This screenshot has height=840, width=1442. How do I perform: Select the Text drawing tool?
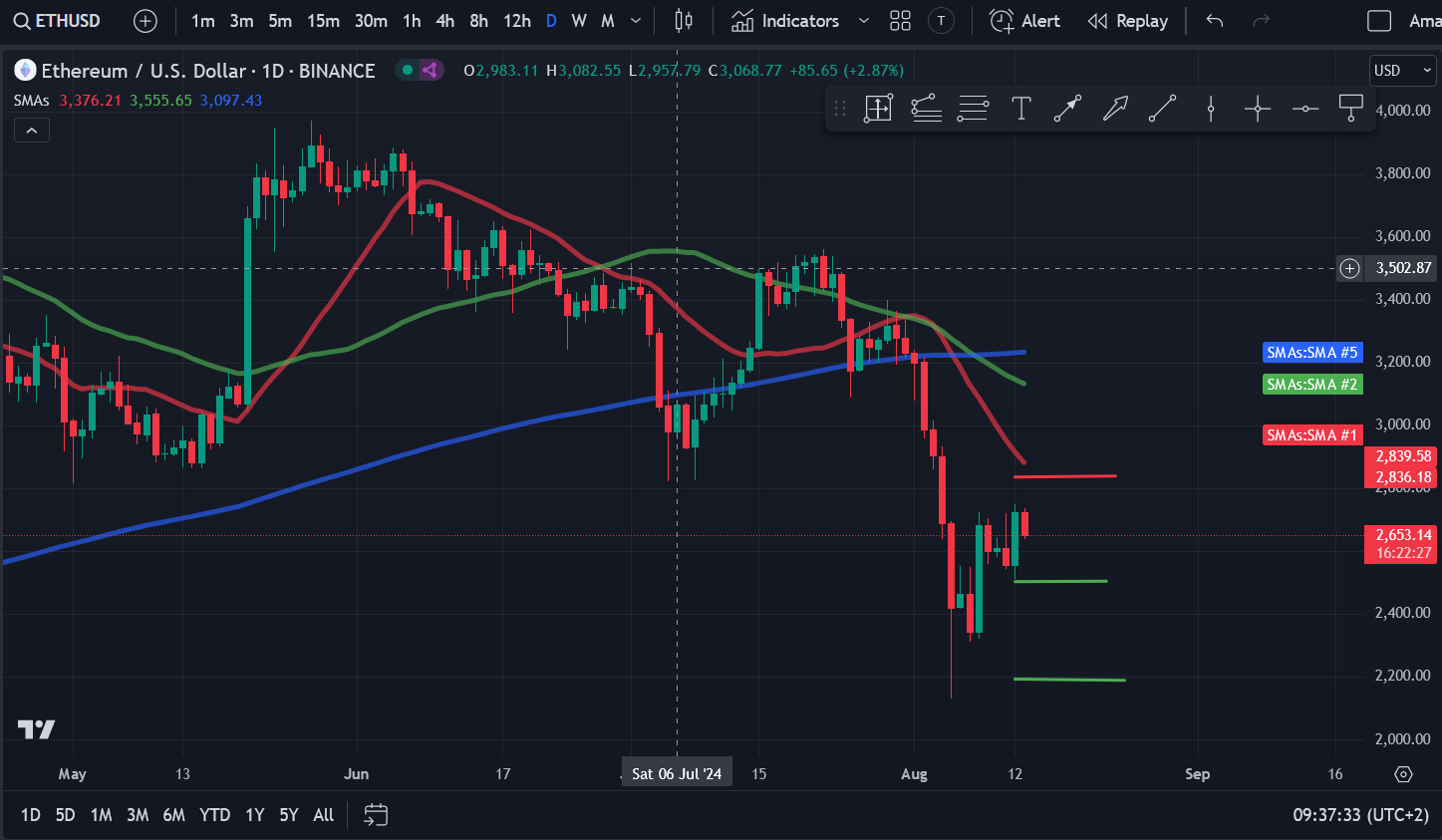[1020, 108]
